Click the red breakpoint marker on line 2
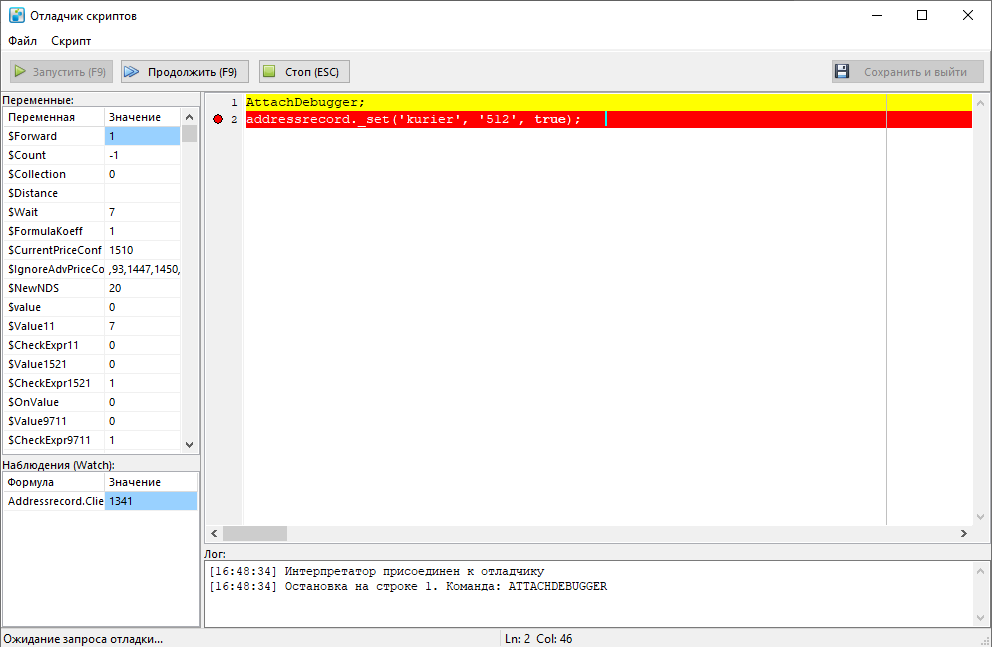The width and height of the screenshot is (992, 647). 218,119
